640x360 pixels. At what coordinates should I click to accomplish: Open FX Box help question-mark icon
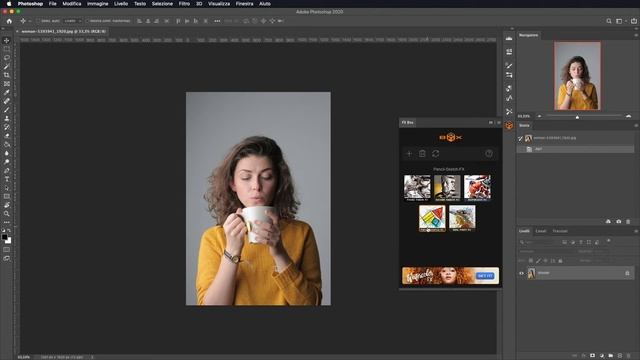(x=489, y=154)
